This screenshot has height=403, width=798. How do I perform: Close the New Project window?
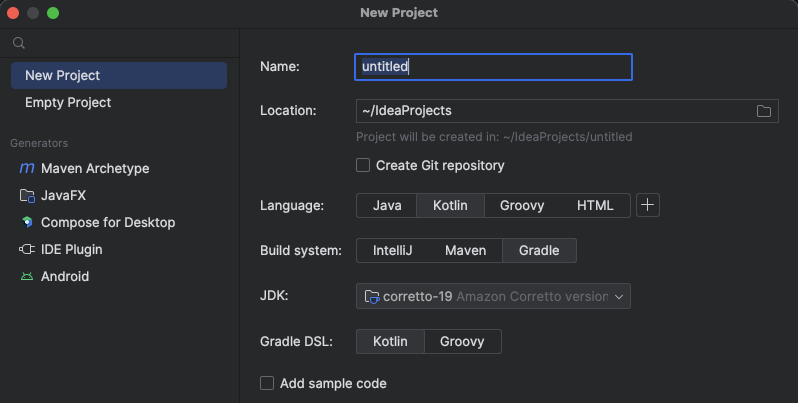(x=13, y=13)
